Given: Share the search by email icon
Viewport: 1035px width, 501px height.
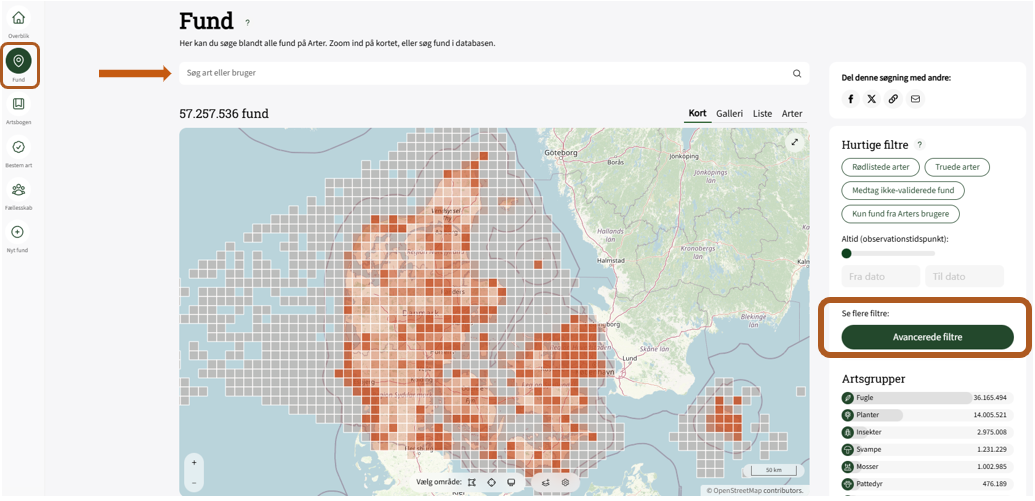Looking at the screenshot, I should [915, 99].
